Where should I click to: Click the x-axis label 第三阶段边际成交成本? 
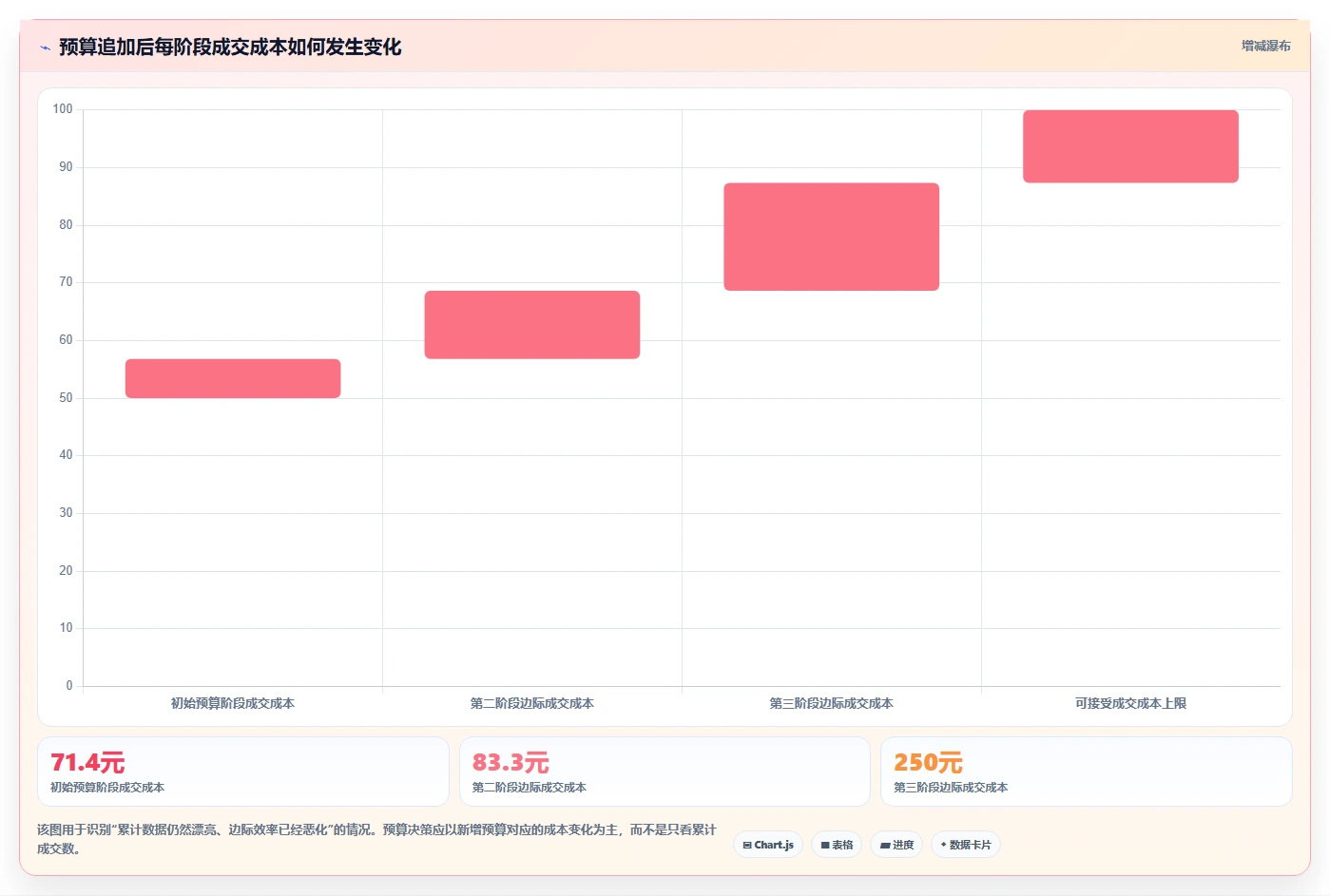pyautogui.click(x=832, y=703)
